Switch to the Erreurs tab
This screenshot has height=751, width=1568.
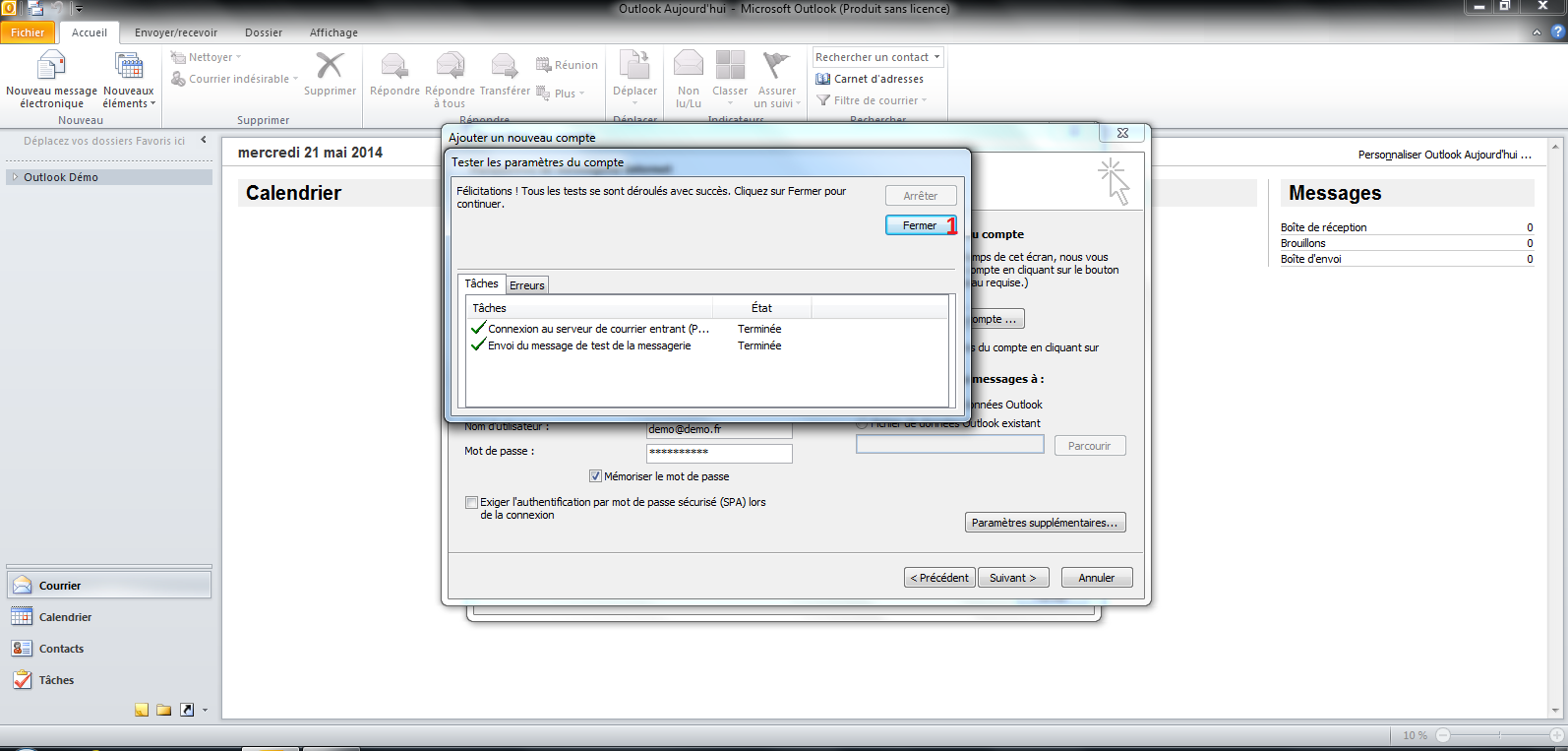click(527, 285)
